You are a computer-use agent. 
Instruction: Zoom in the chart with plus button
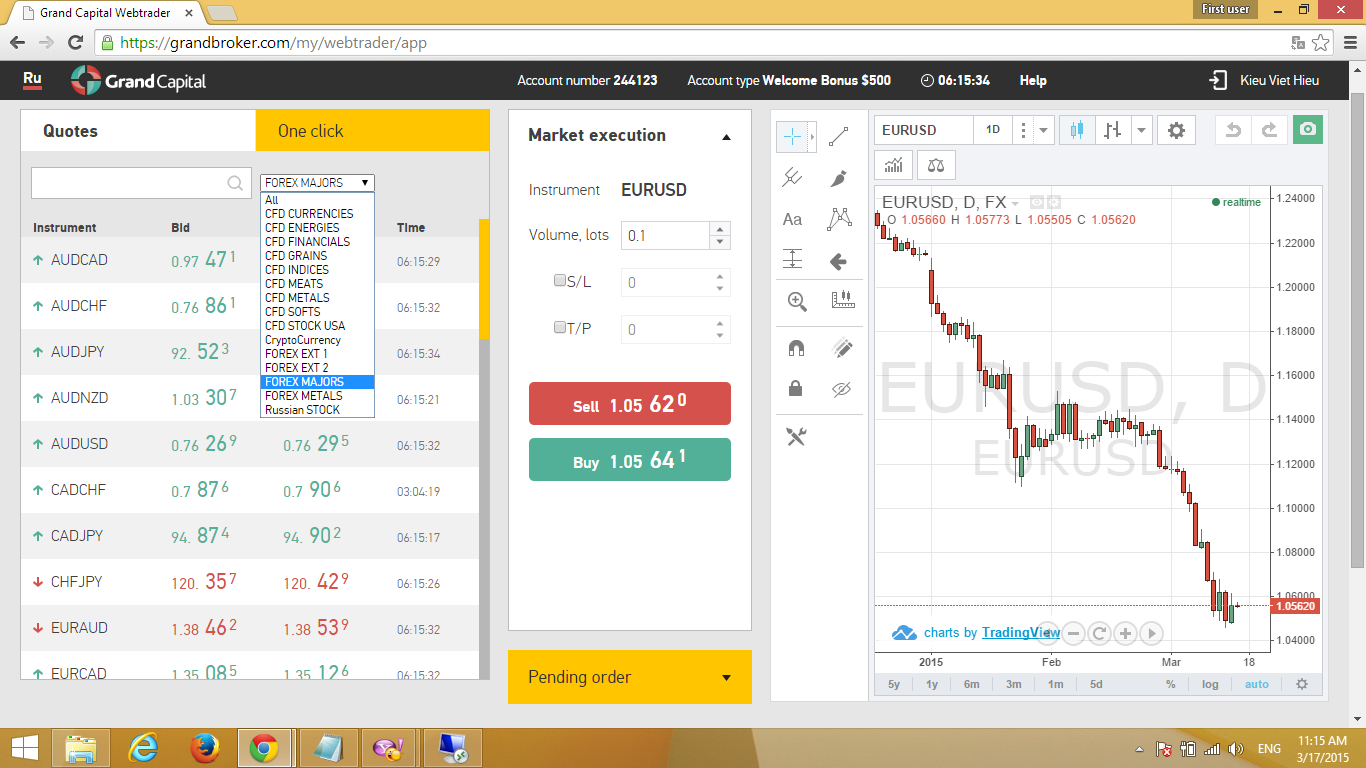(1125, 633)
